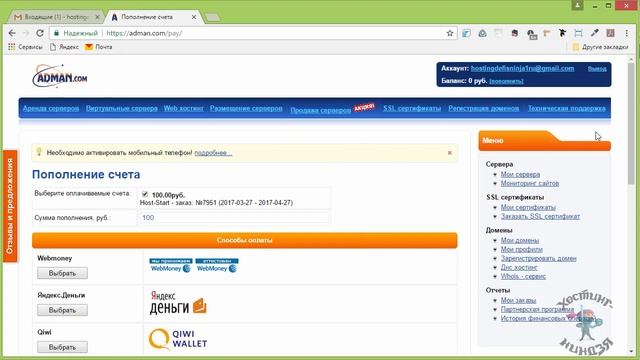640x360 pixels.
Task: Reload the page with the refresh icon
Action: point(40,33)
